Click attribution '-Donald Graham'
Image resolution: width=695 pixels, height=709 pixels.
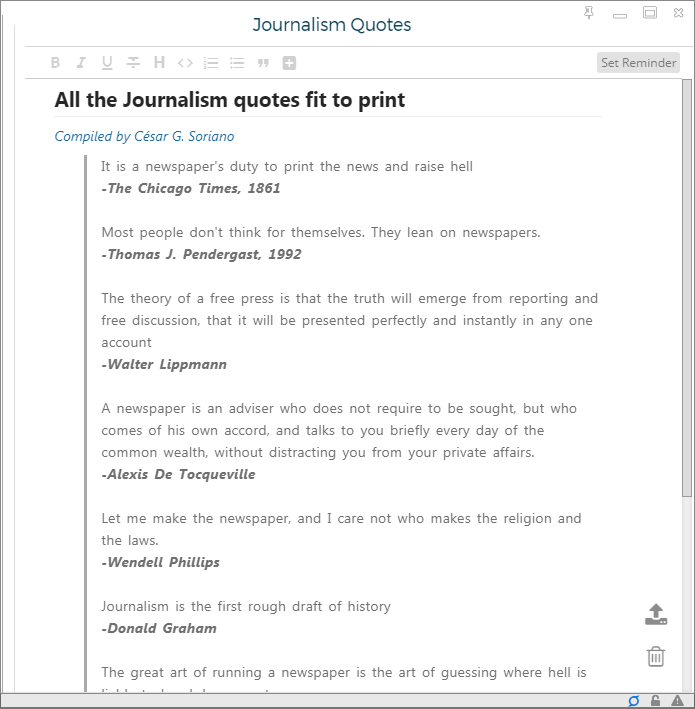[159, 628]
